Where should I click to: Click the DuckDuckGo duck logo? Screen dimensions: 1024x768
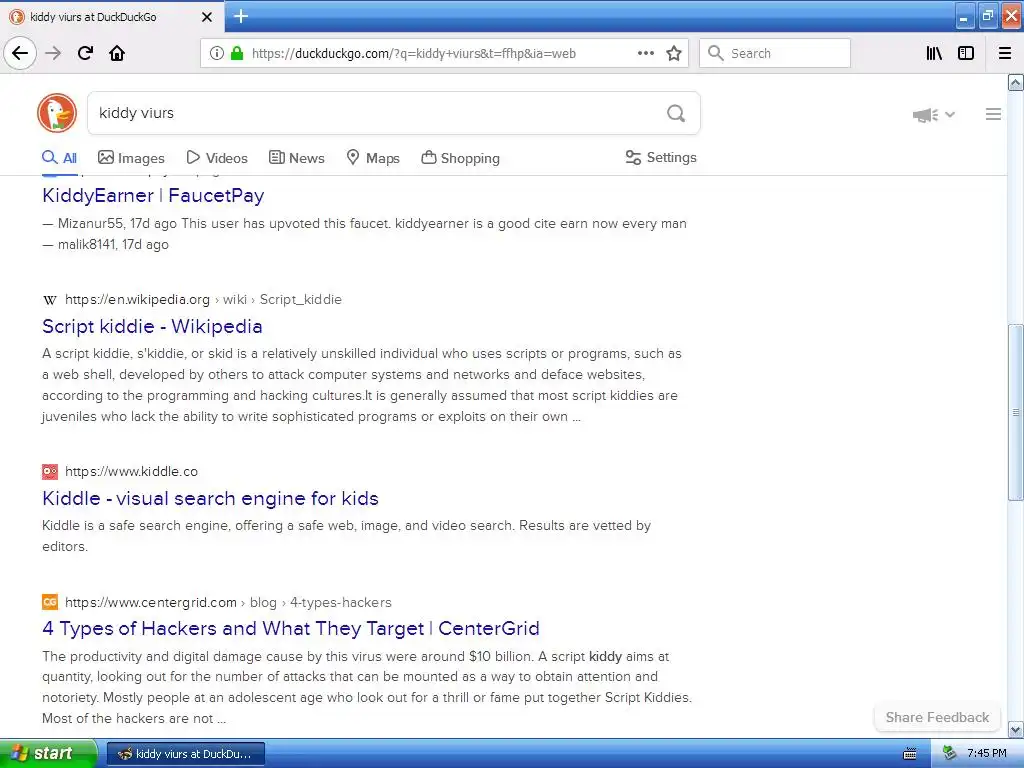57,113
